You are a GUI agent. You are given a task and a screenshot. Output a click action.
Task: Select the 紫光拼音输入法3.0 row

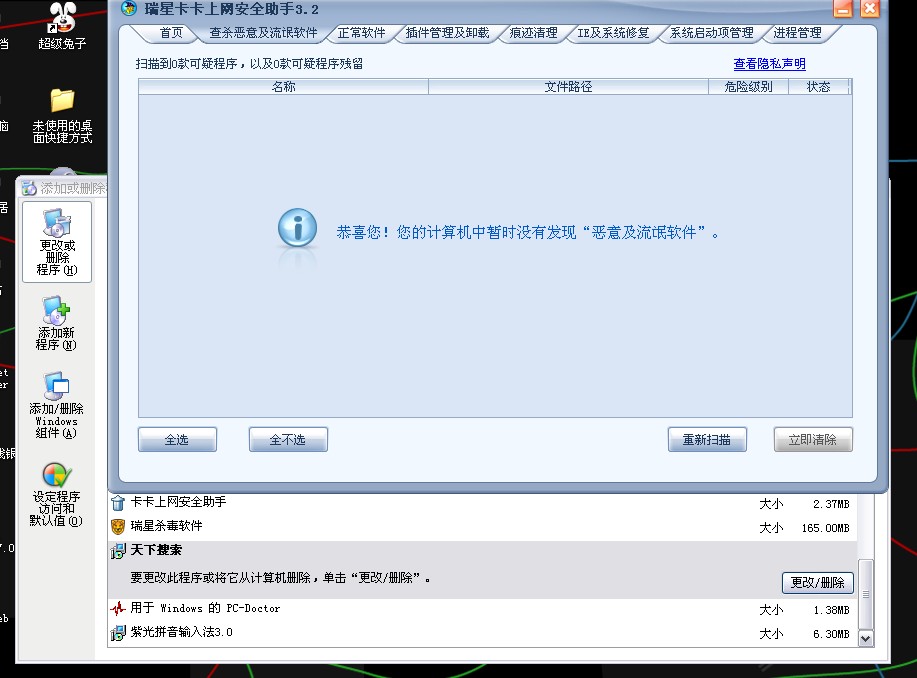pos(482,632)
